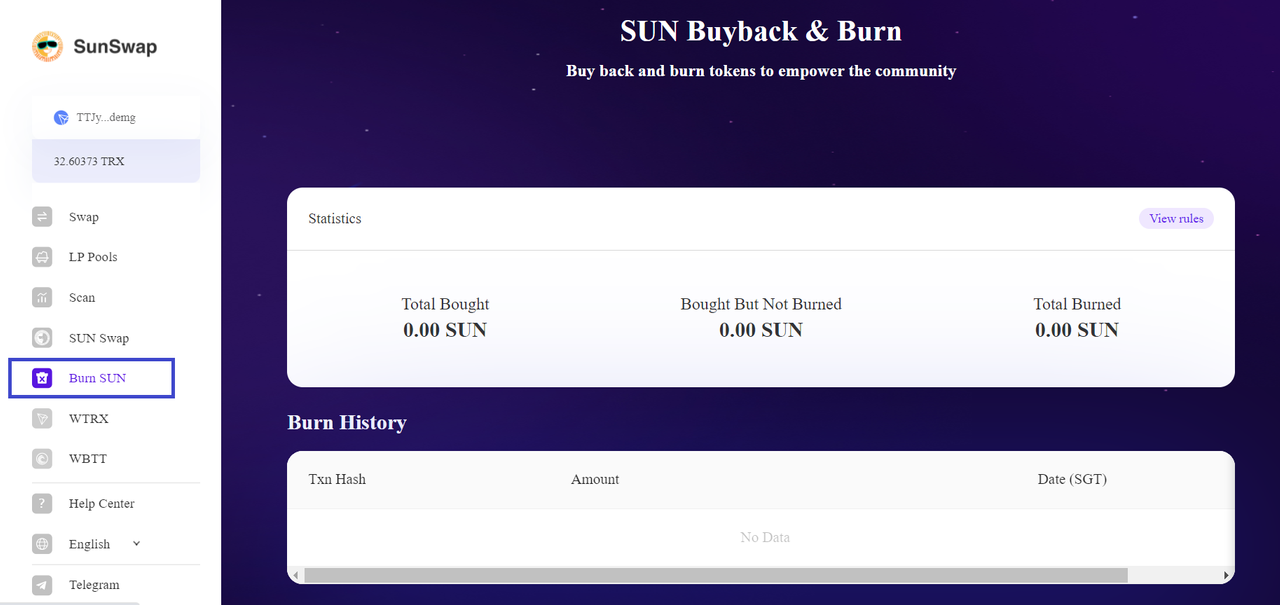Select SUN Swap in the sidebar
The height and width of the screenshot is (605, 1280).
pos(99,338)
